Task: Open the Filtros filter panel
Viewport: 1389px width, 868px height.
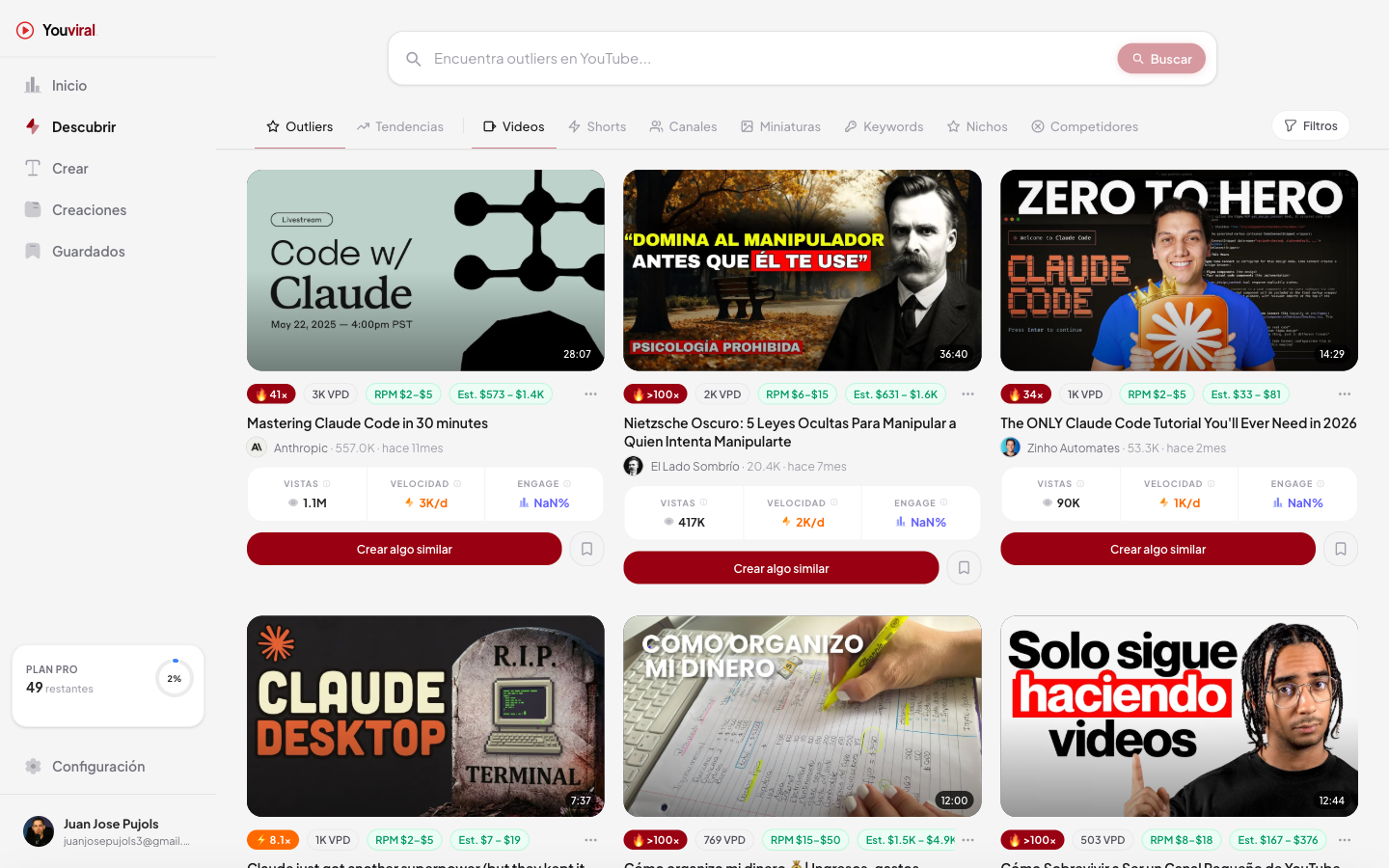Action: [1311, 126]
